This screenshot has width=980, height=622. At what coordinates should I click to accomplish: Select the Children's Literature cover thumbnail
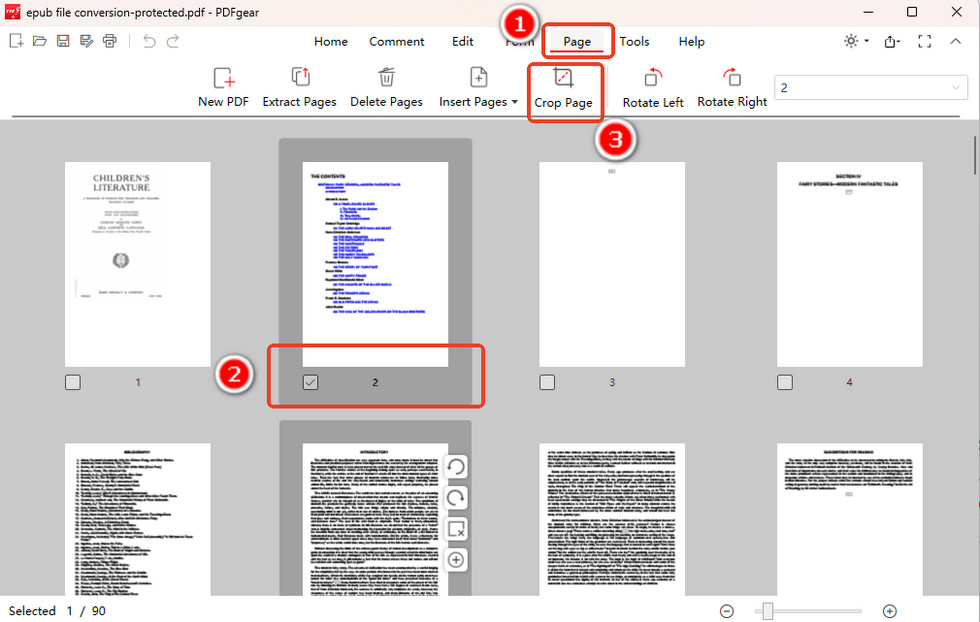pyautogui.click(x=137, y=263)
